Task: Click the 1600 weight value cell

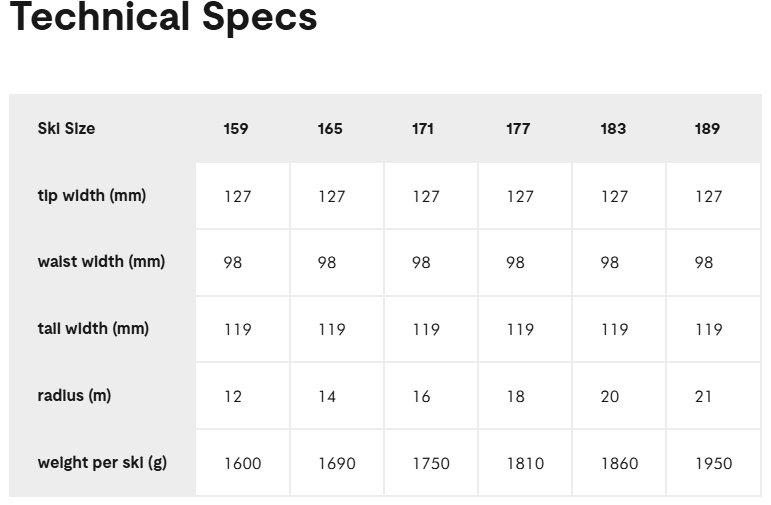Action: coord(242,463)
